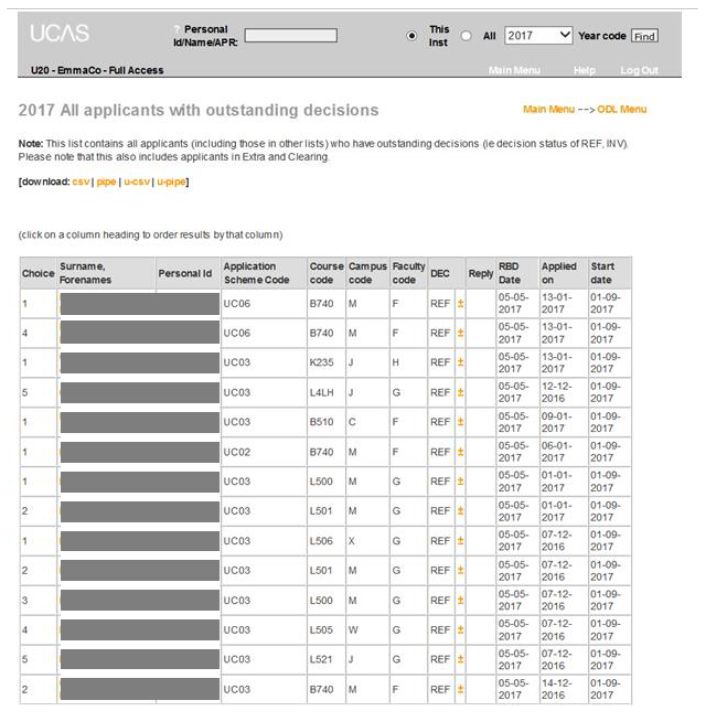Sort by Application Scheme Code column heading
The width and height of the screenshot is (704, 715).
pos(256,273)
